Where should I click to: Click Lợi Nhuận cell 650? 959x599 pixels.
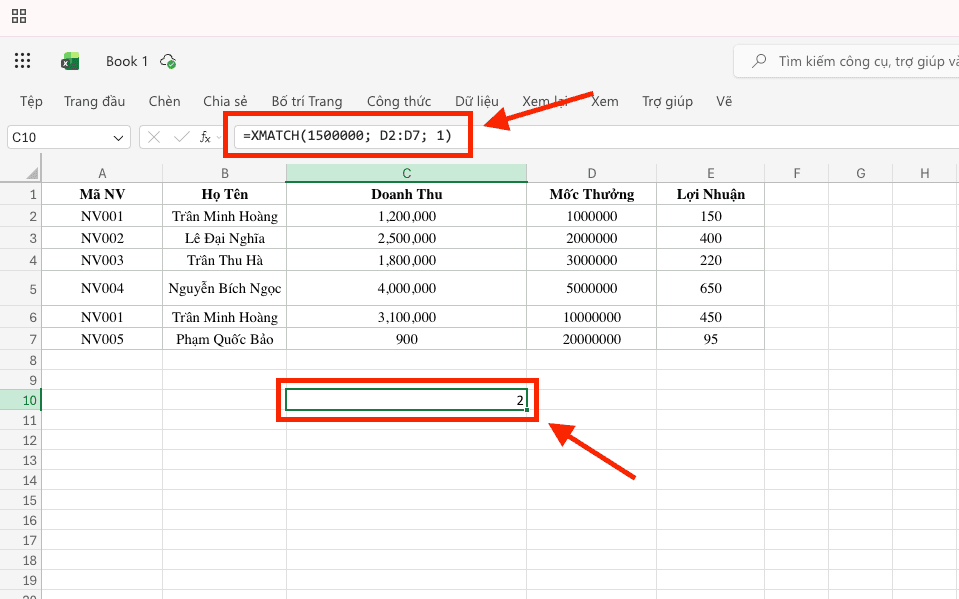pos(711,288)
